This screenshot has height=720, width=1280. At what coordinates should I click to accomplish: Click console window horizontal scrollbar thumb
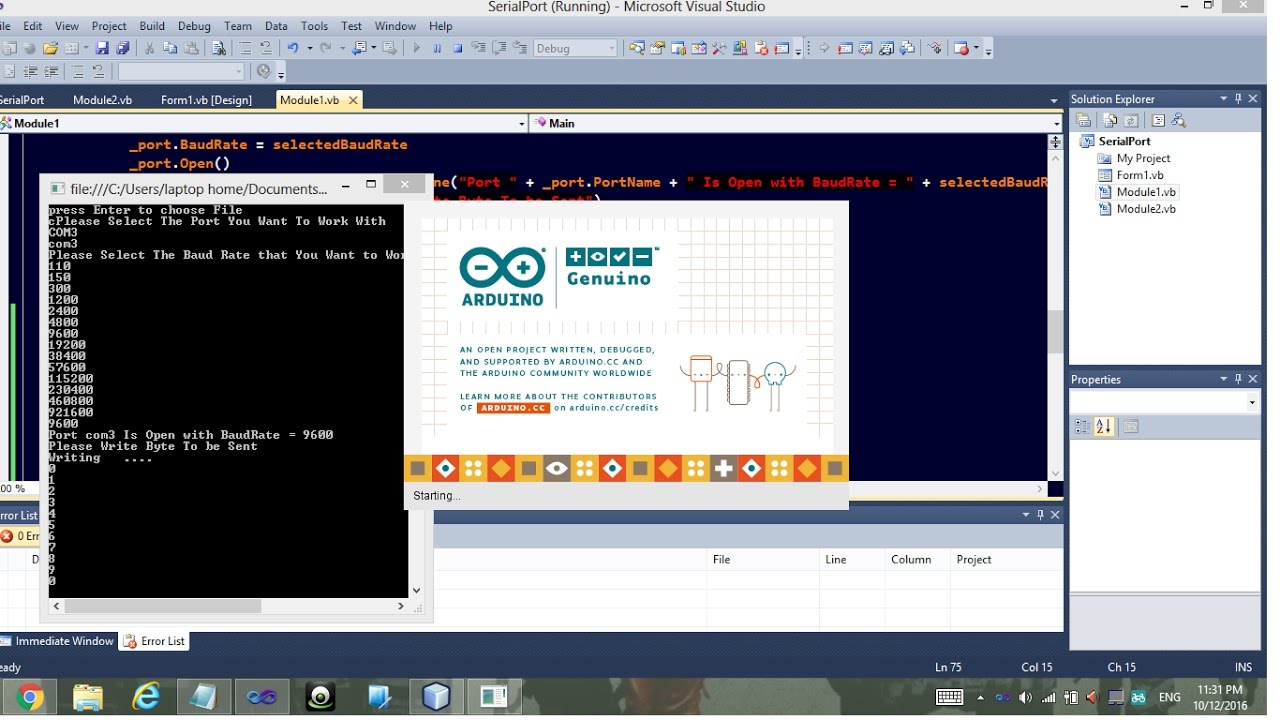pos(165,606)
